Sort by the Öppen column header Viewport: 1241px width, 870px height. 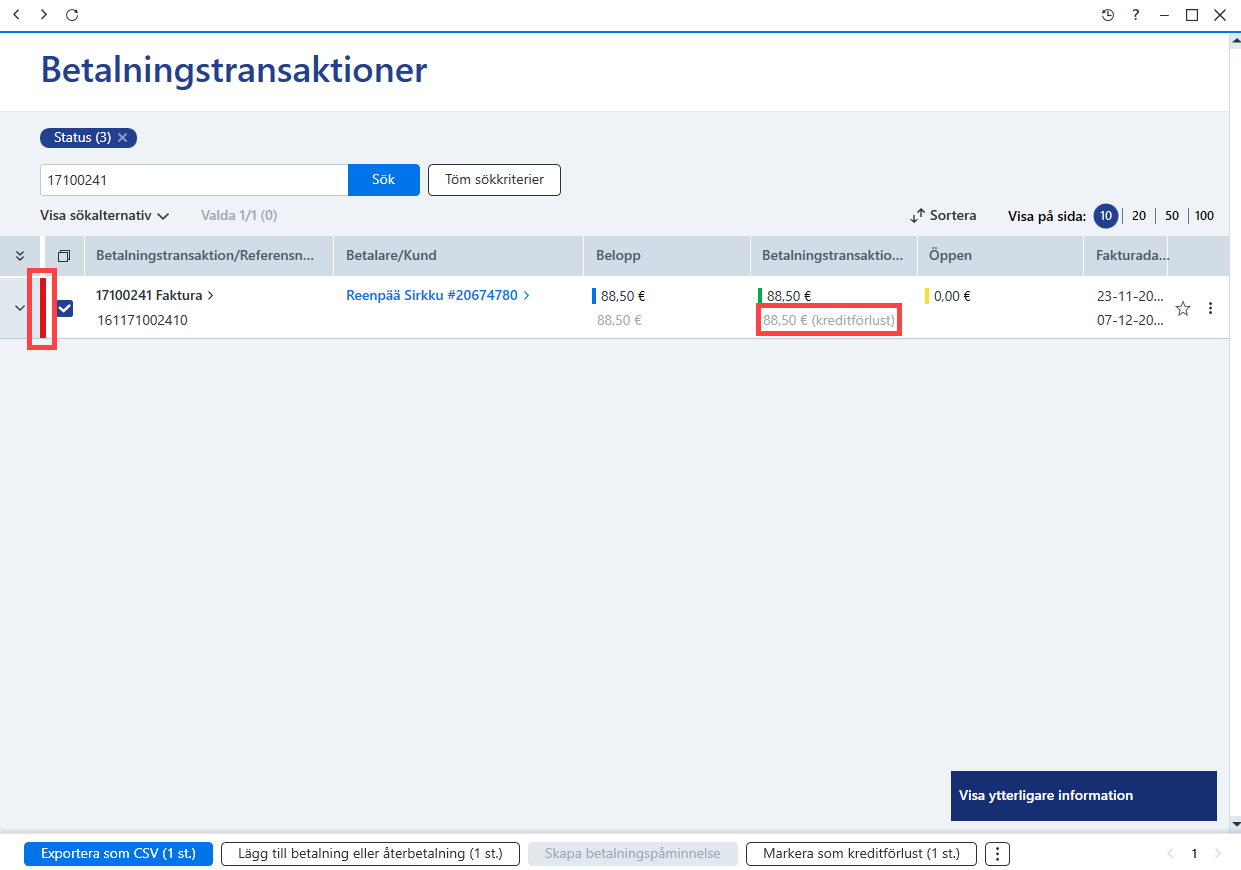pyautogui.click(x=950, y=256)
